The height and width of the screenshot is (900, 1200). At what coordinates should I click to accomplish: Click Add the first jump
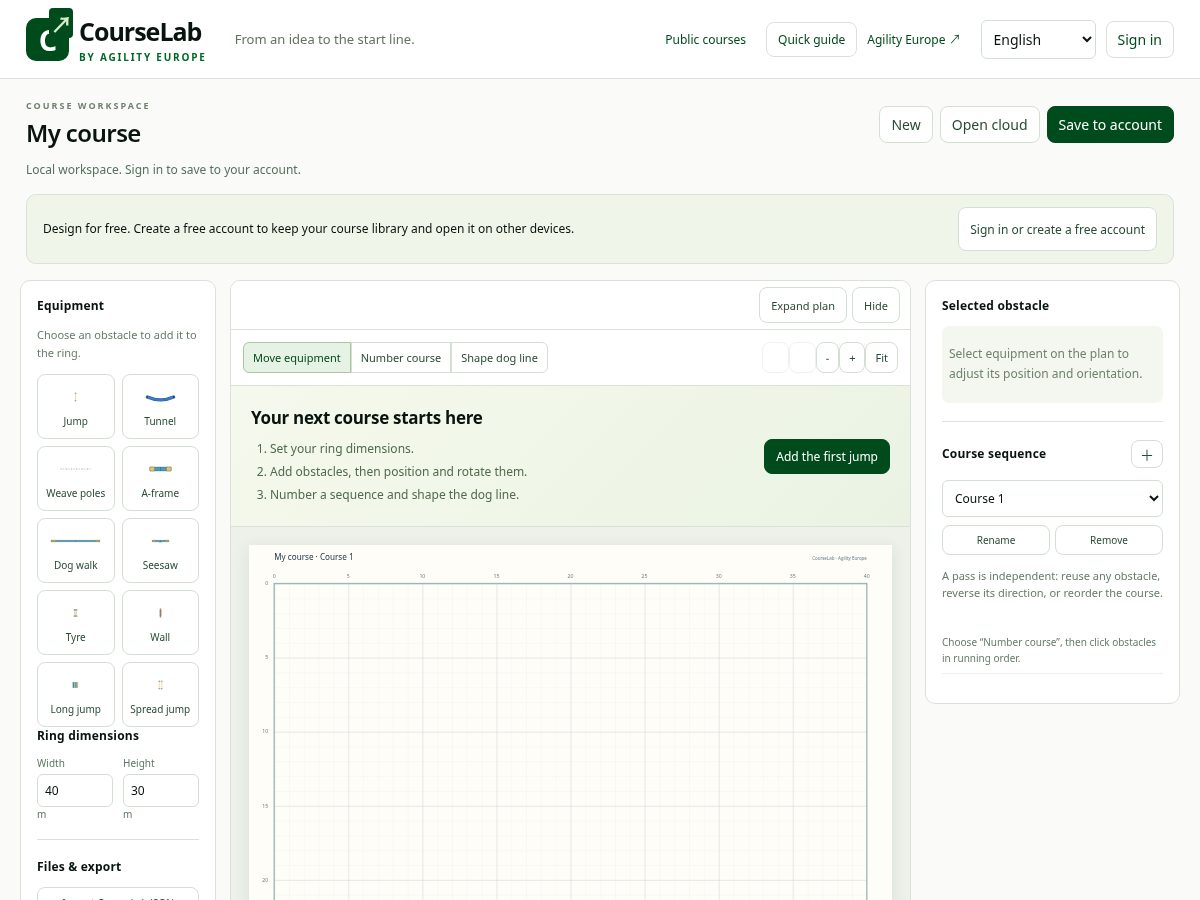click(x=827, y=456)
